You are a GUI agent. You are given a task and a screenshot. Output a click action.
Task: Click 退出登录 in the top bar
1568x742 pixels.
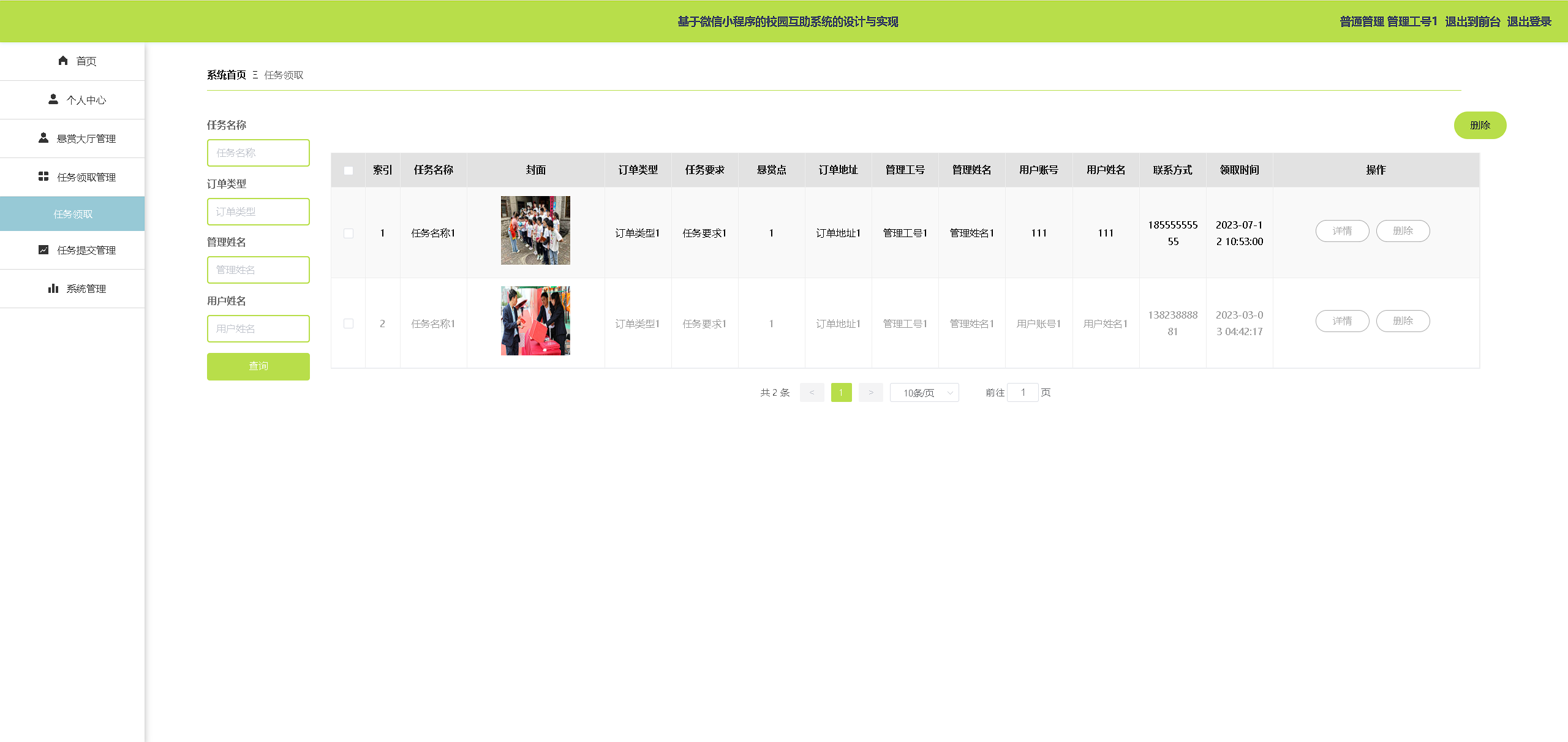click(x=1529, y=21)
